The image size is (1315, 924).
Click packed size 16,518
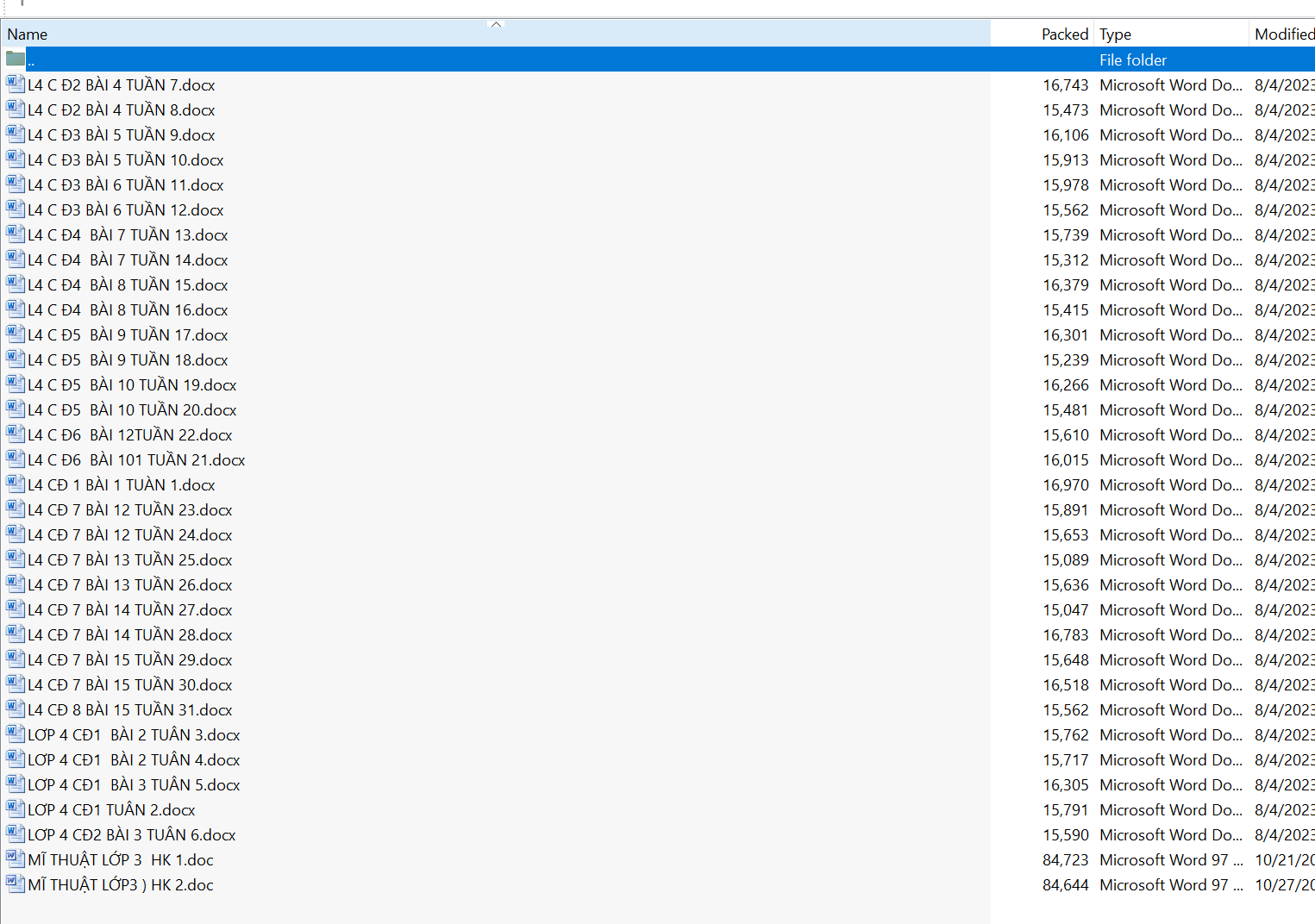click(x=1066, y=685)
